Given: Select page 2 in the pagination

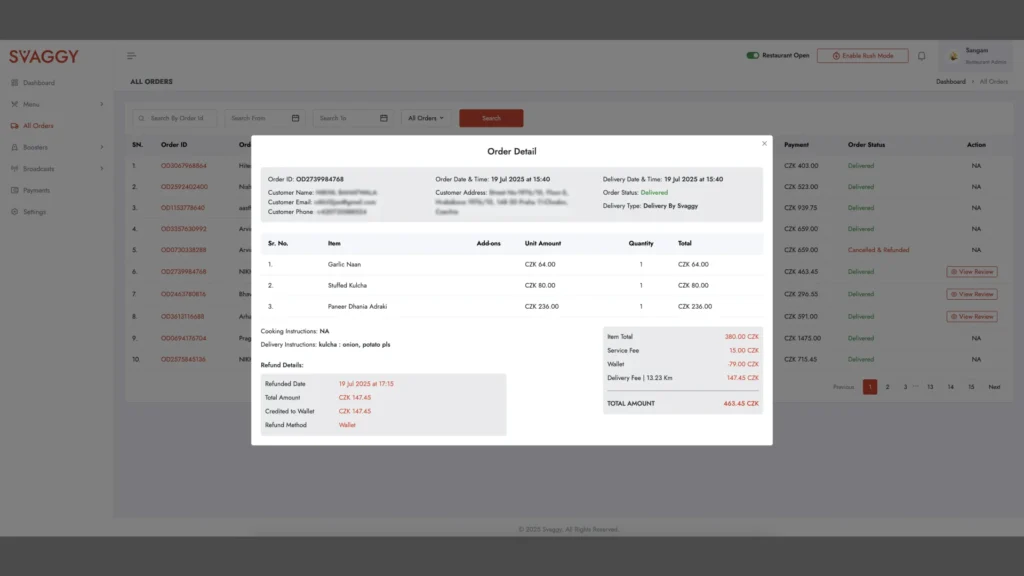Looking at the screenshot, I should click(886, 386).
